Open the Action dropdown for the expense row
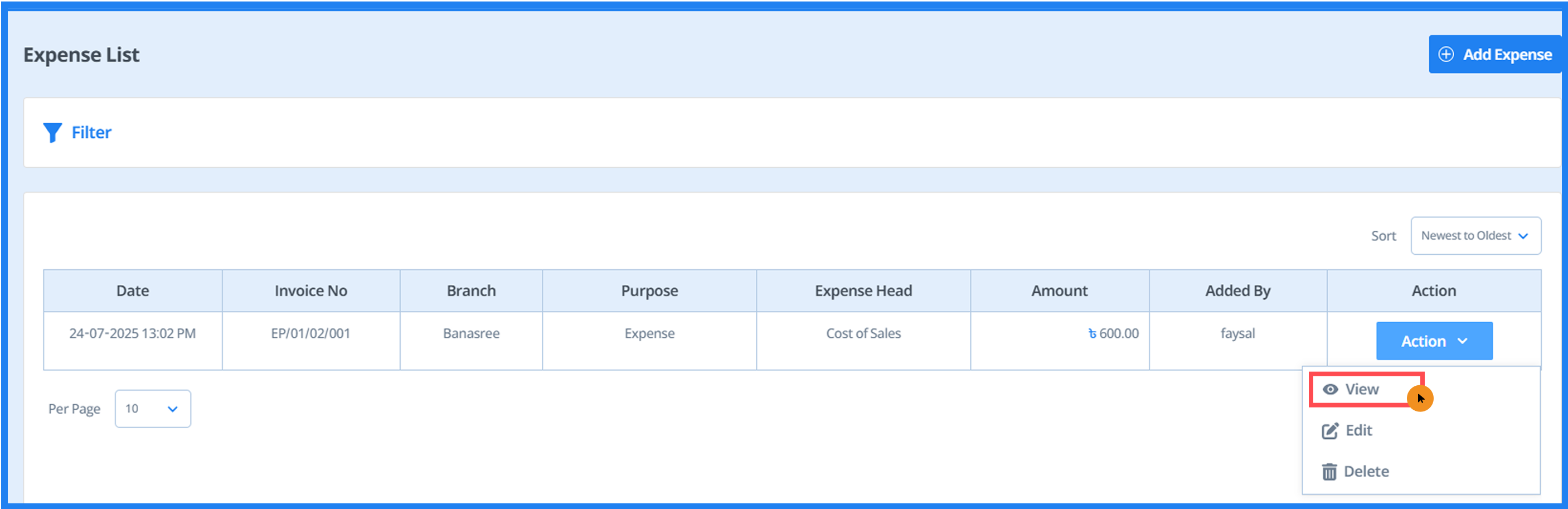Screen dimensions: 1568x509 (1435, 341)
